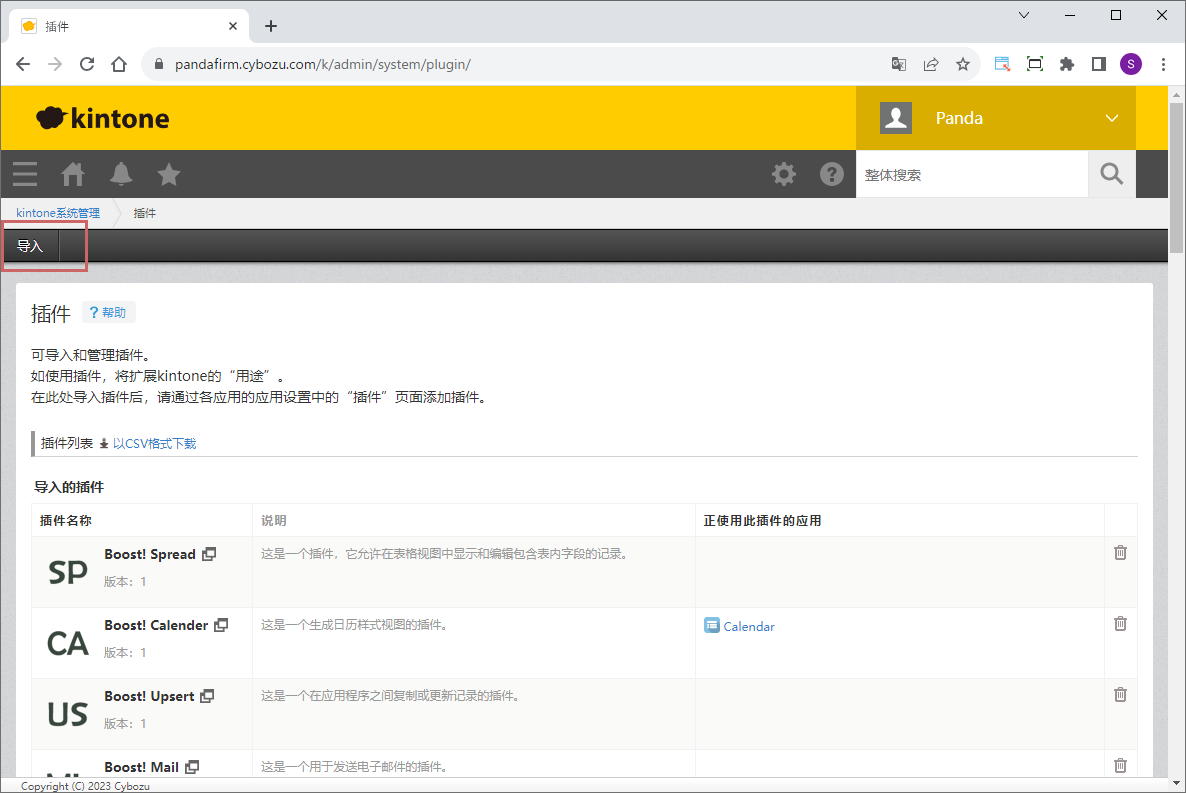
Task: Open the Calendar app link
Action: pos(748,626)
